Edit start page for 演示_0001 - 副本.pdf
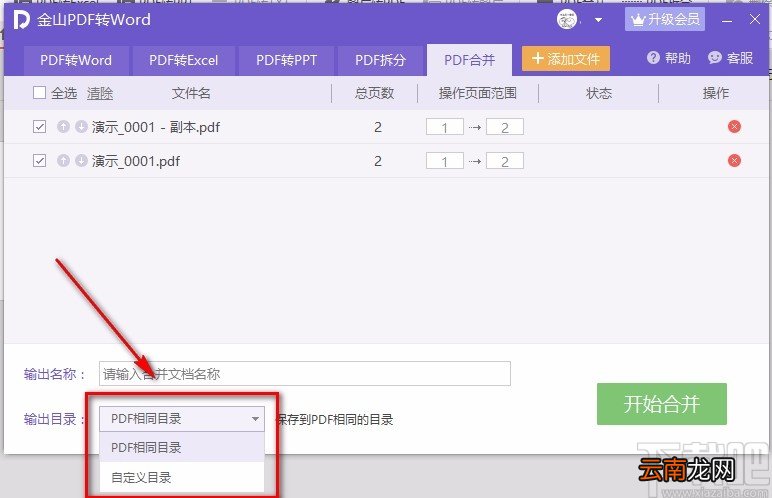This screenshot has height=498, width=772. [445, 127]
